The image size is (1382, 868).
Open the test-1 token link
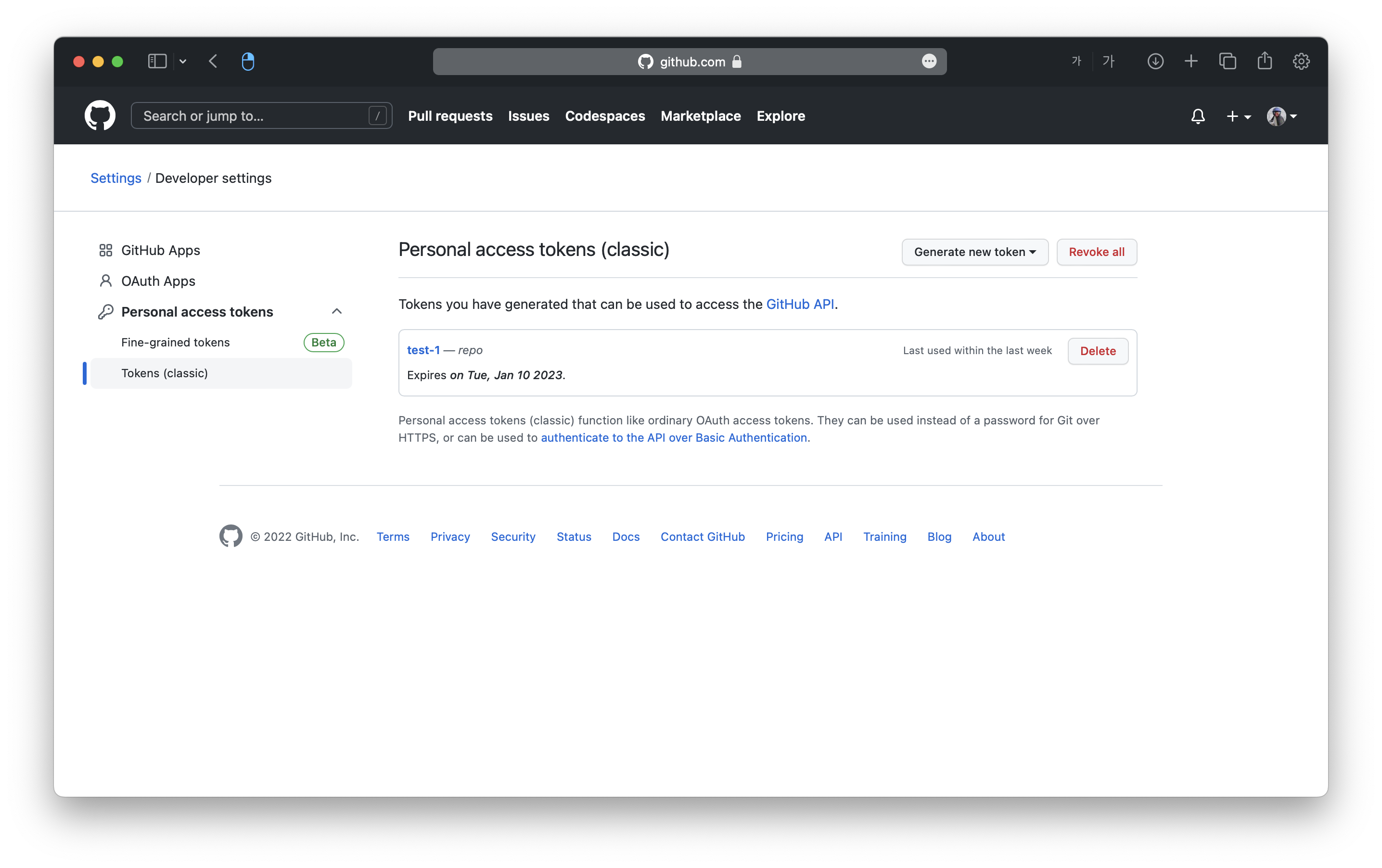click(x=423, y=350)
